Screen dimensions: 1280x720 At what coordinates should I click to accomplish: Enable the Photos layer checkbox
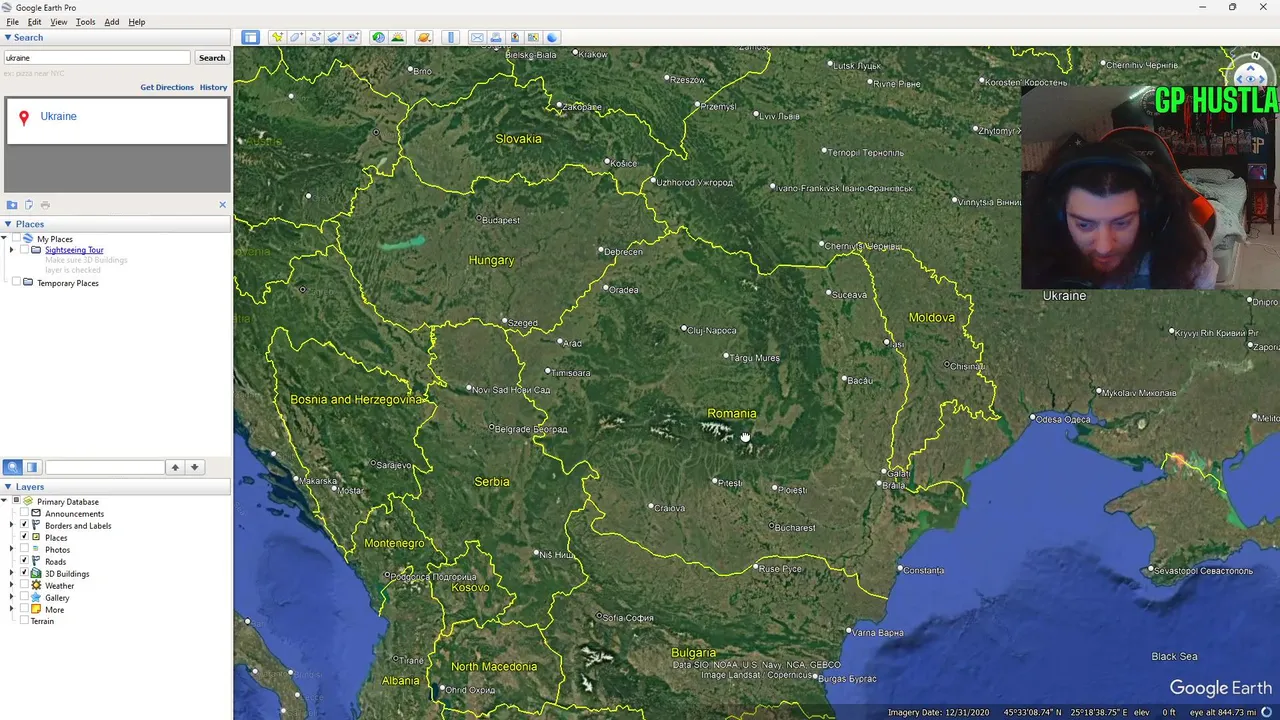(x=24, y=549)
